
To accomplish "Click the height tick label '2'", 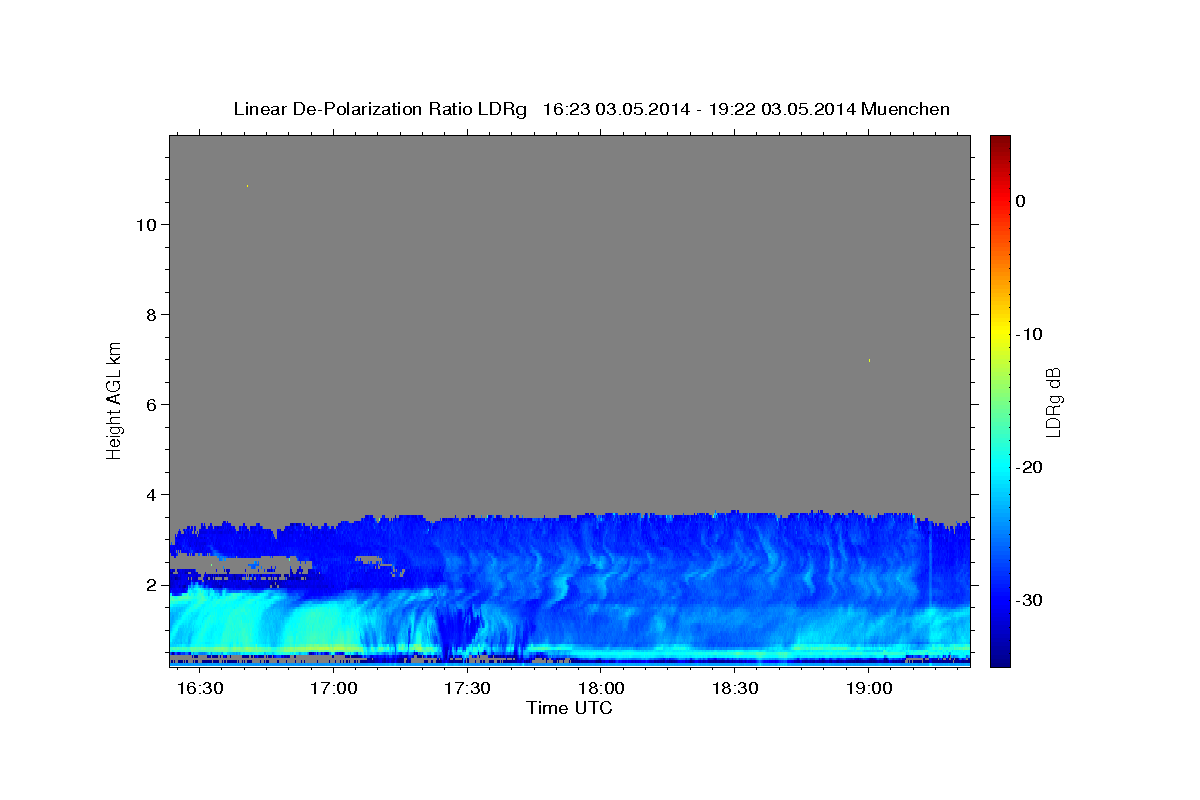I will coord(149,584).
